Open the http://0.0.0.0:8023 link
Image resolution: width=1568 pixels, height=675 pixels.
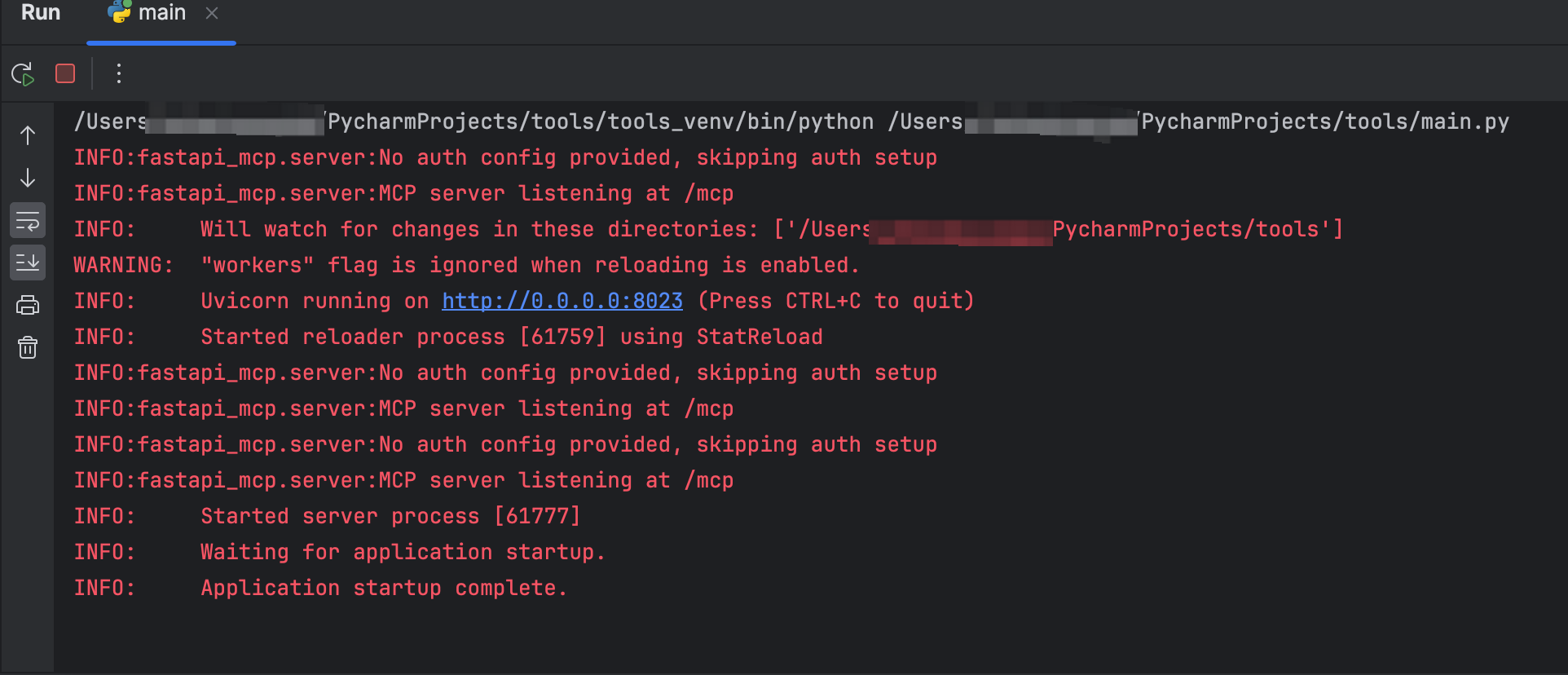tap(562, 301)
